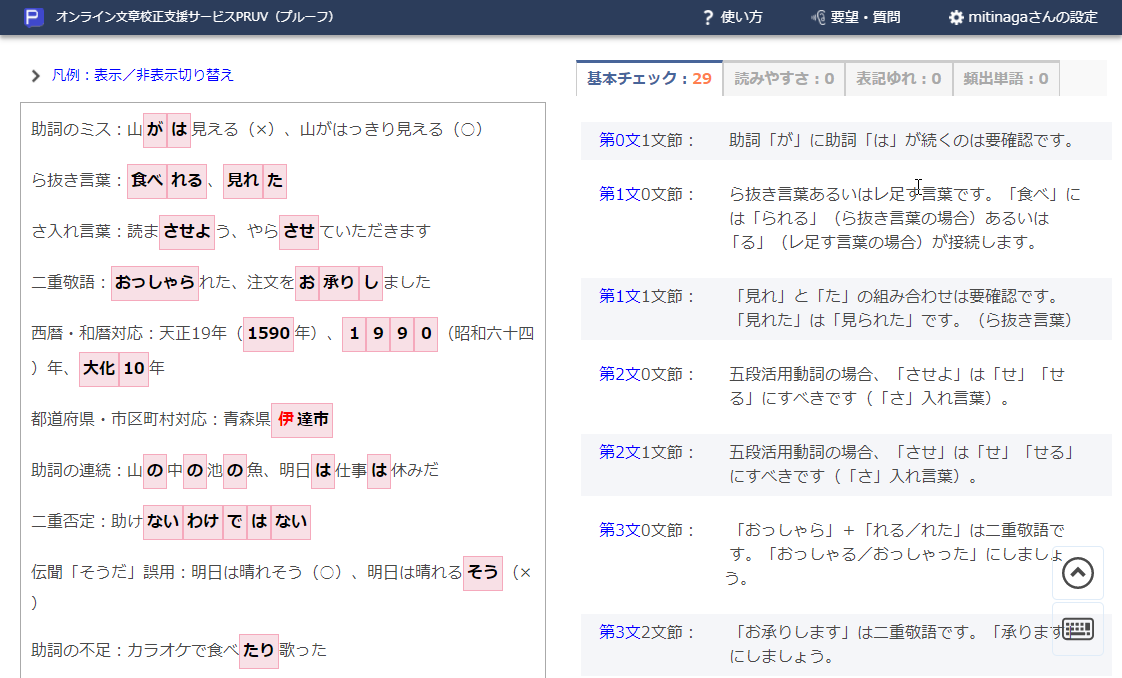This screenshot has height=678, width=1122.
Task: Click the question mark help icon
Action: tap(708, 17)
